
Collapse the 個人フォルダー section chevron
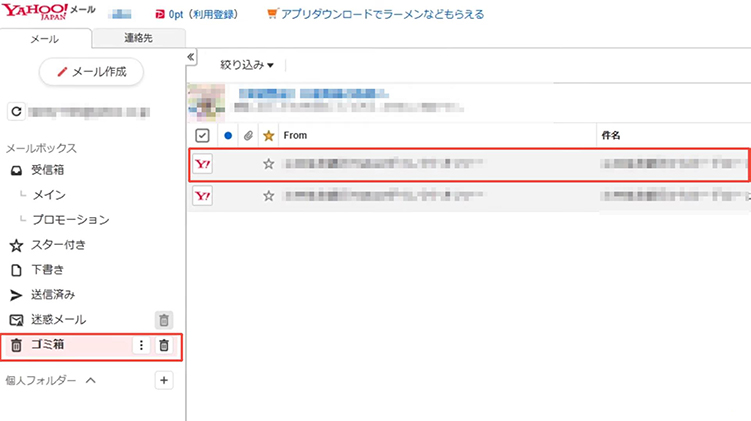(91, 380)
